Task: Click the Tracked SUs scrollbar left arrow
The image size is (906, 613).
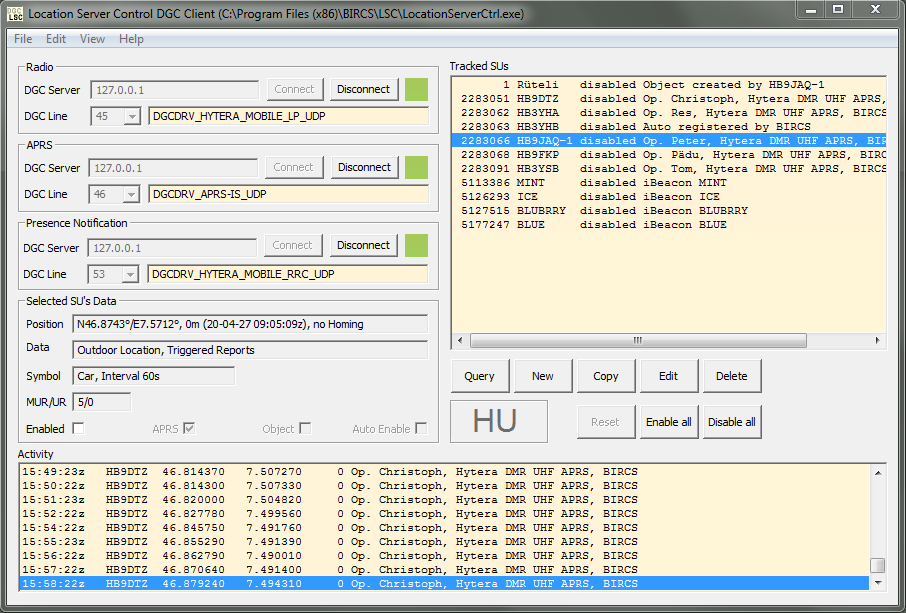Action: (x=459, y=341)
